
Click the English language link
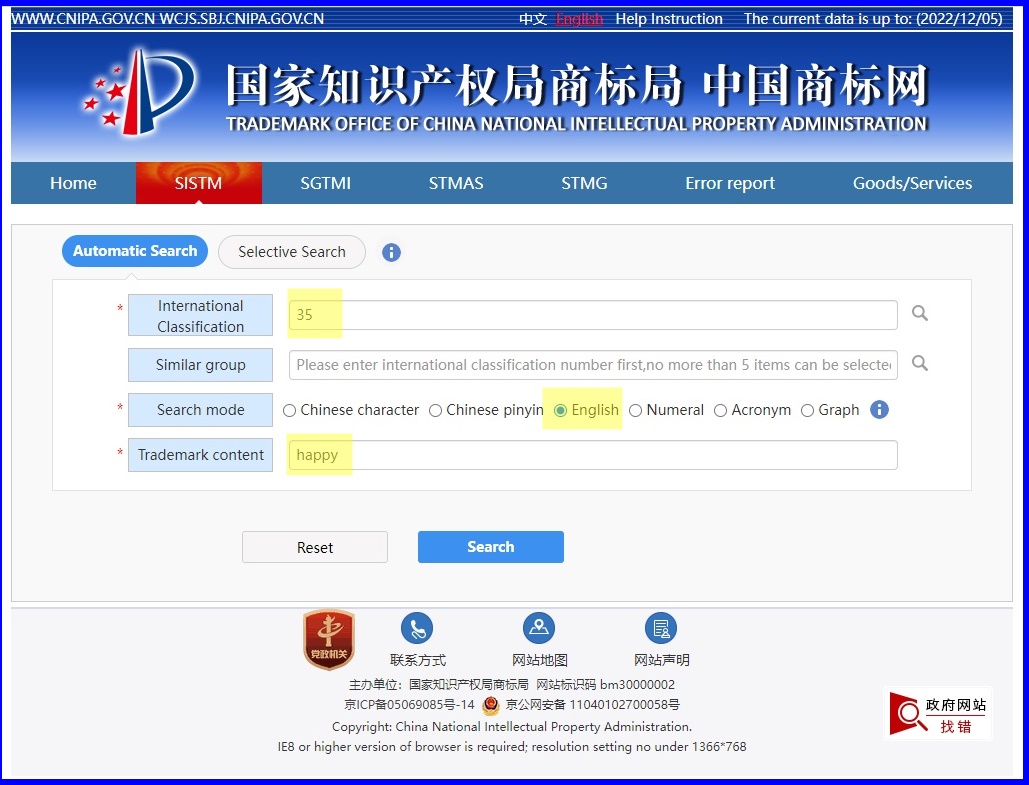[579, 19]
